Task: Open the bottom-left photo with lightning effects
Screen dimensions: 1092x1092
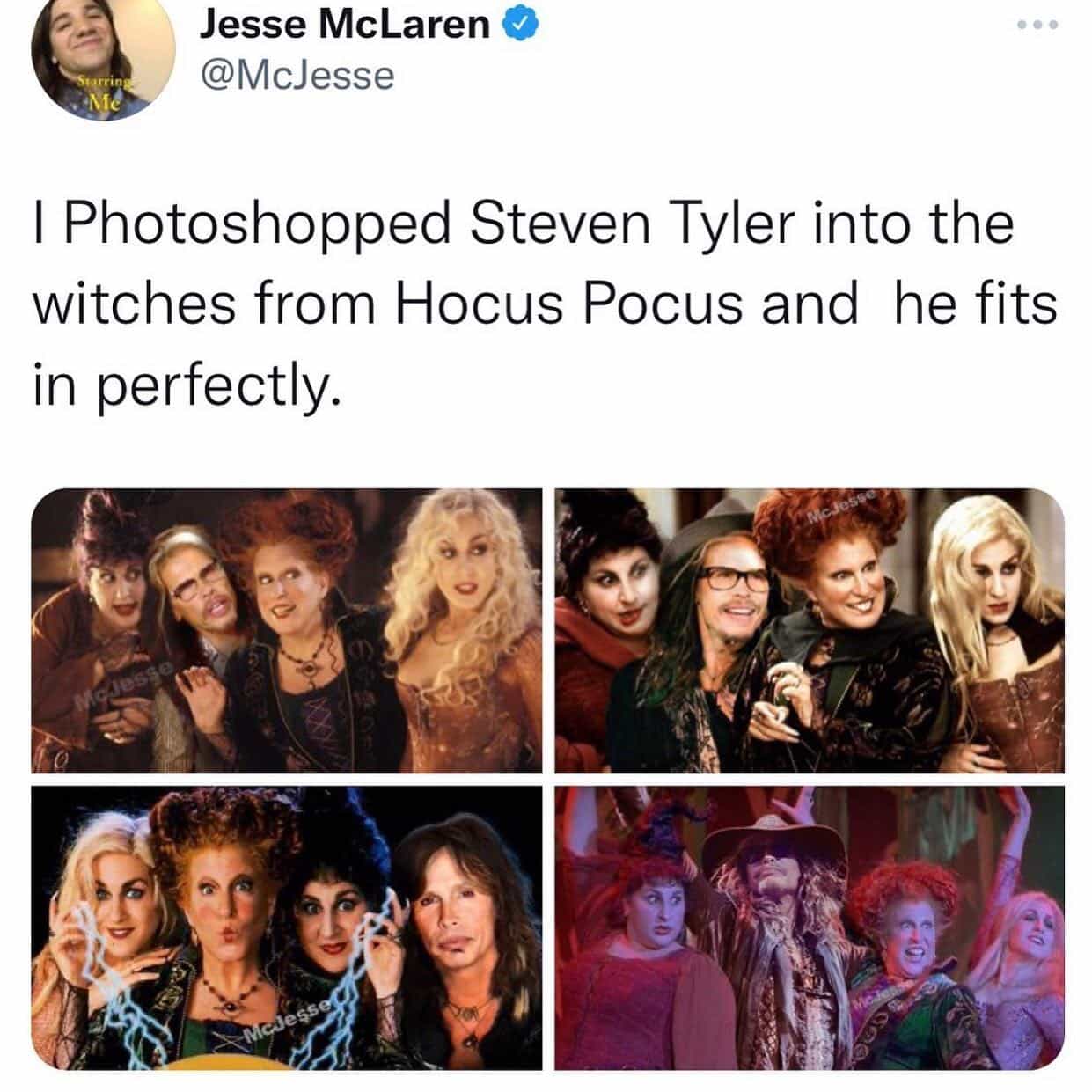Action: [287, 927]
